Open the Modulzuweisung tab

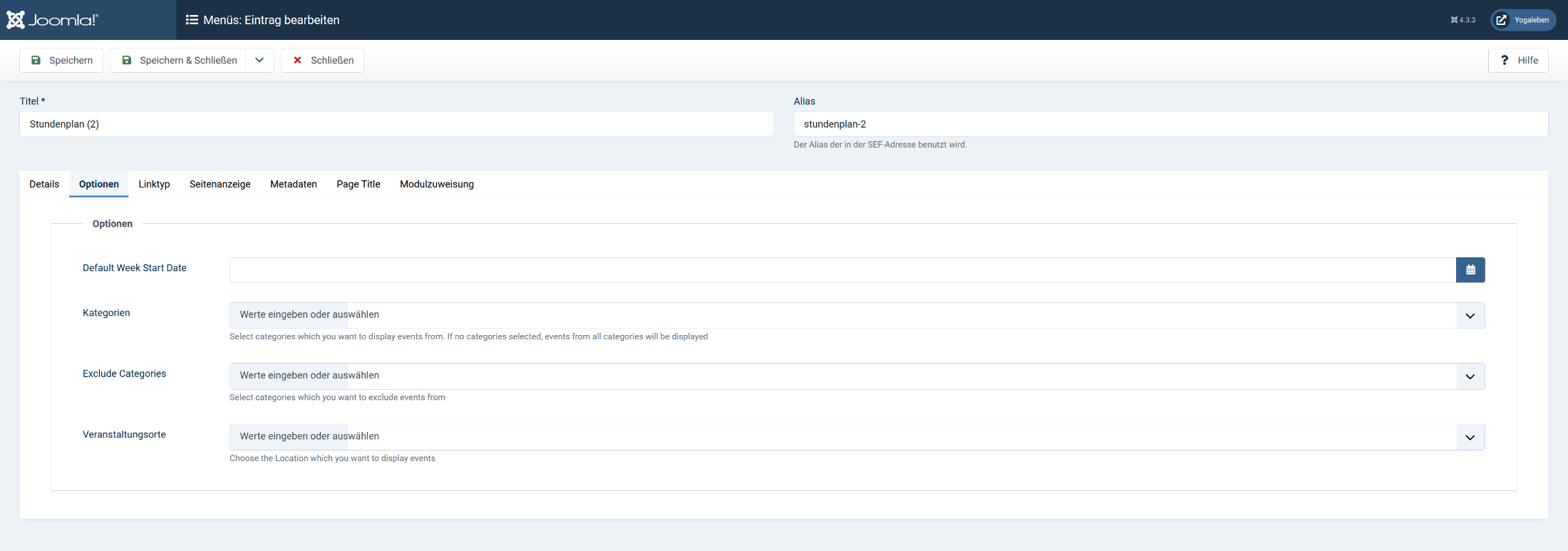[x=437, y=184]
